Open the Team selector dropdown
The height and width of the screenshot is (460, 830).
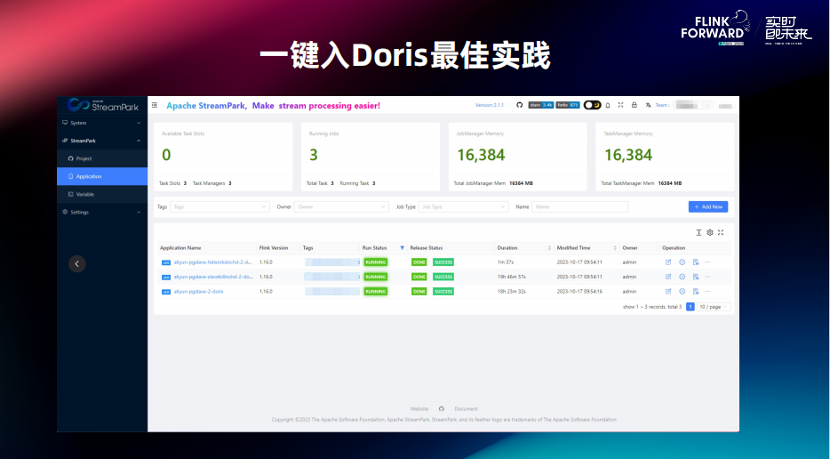[x=694, y=105]
